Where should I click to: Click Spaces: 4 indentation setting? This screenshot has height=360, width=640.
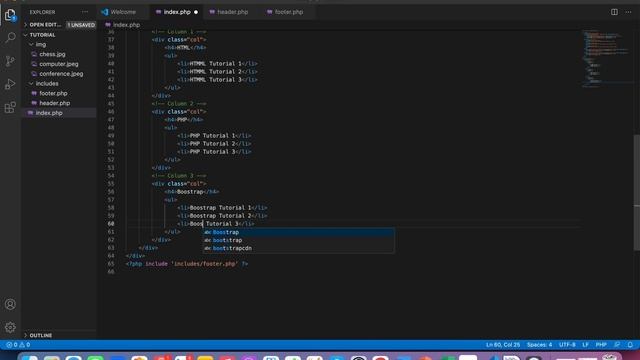tap(539, 345)
